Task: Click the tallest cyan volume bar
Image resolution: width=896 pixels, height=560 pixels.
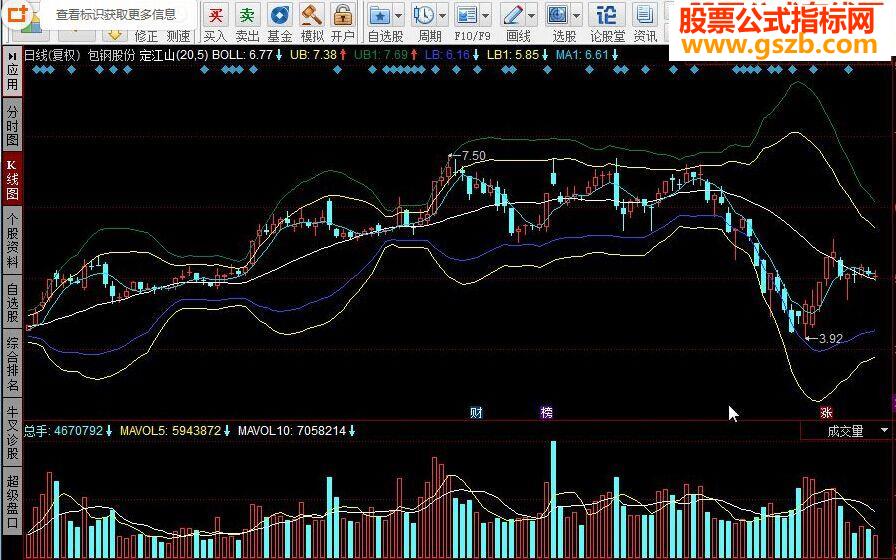Action: coord(553,500)
